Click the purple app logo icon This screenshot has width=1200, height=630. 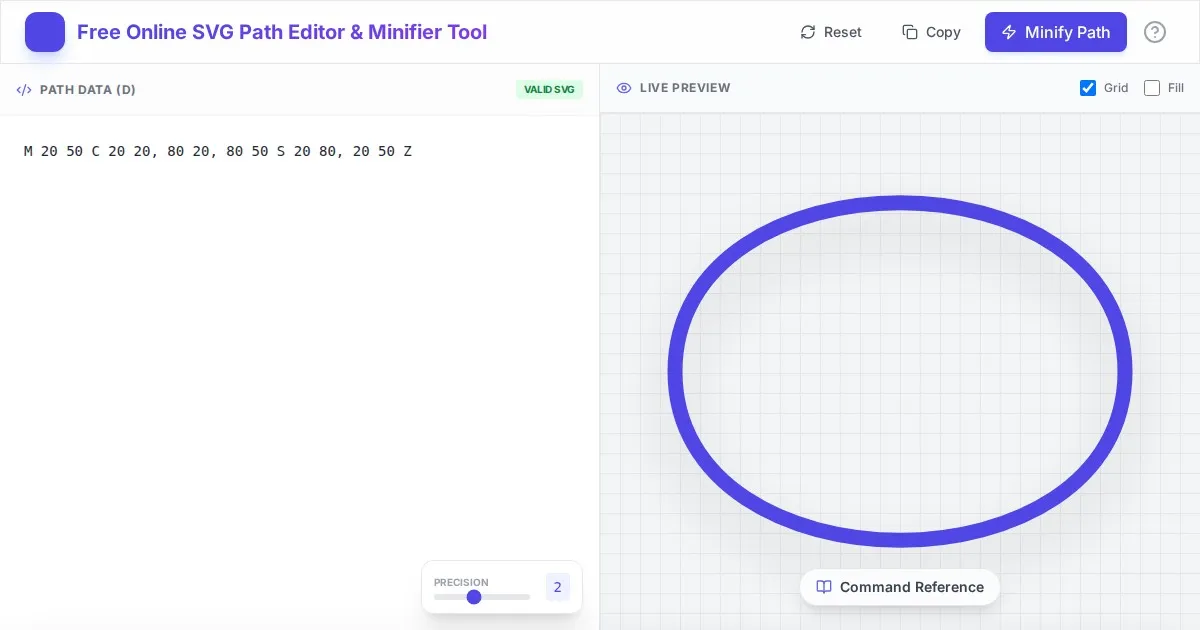pyautogui.click(x=45, y=32)
